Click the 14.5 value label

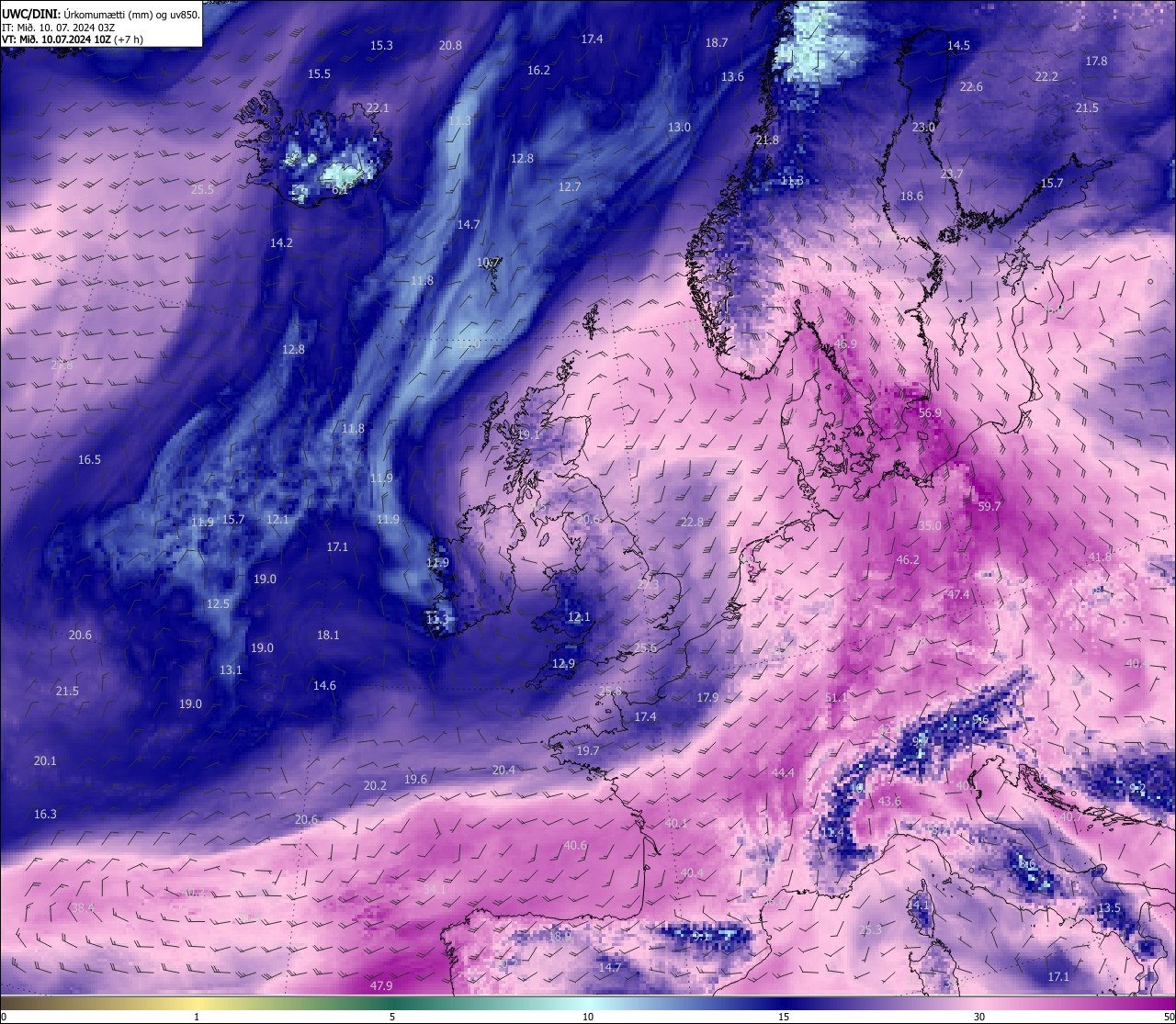coord(958,46)
